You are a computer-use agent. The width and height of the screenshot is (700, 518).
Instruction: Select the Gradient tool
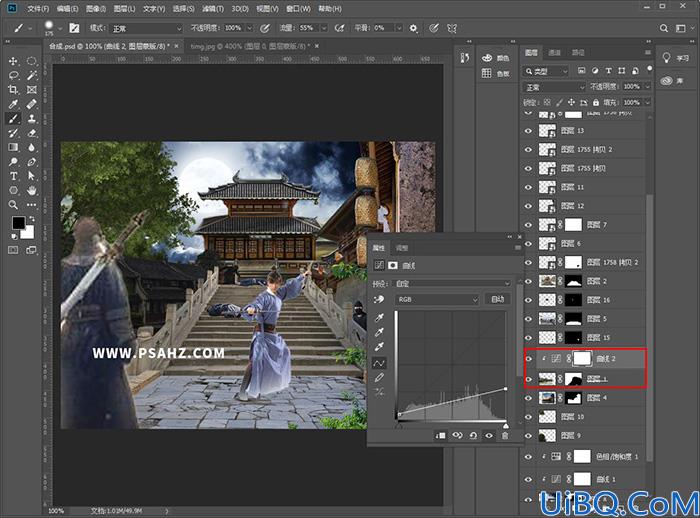[13, 147]
